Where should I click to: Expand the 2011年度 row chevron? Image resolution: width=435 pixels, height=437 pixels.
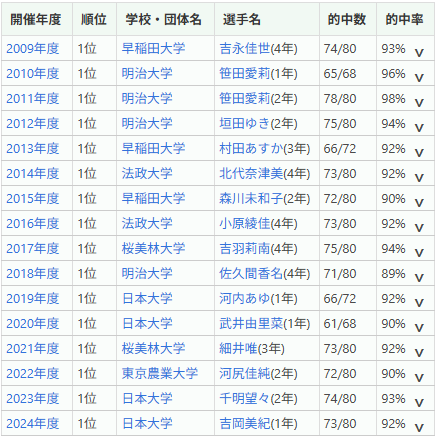[x=419, y=103]
